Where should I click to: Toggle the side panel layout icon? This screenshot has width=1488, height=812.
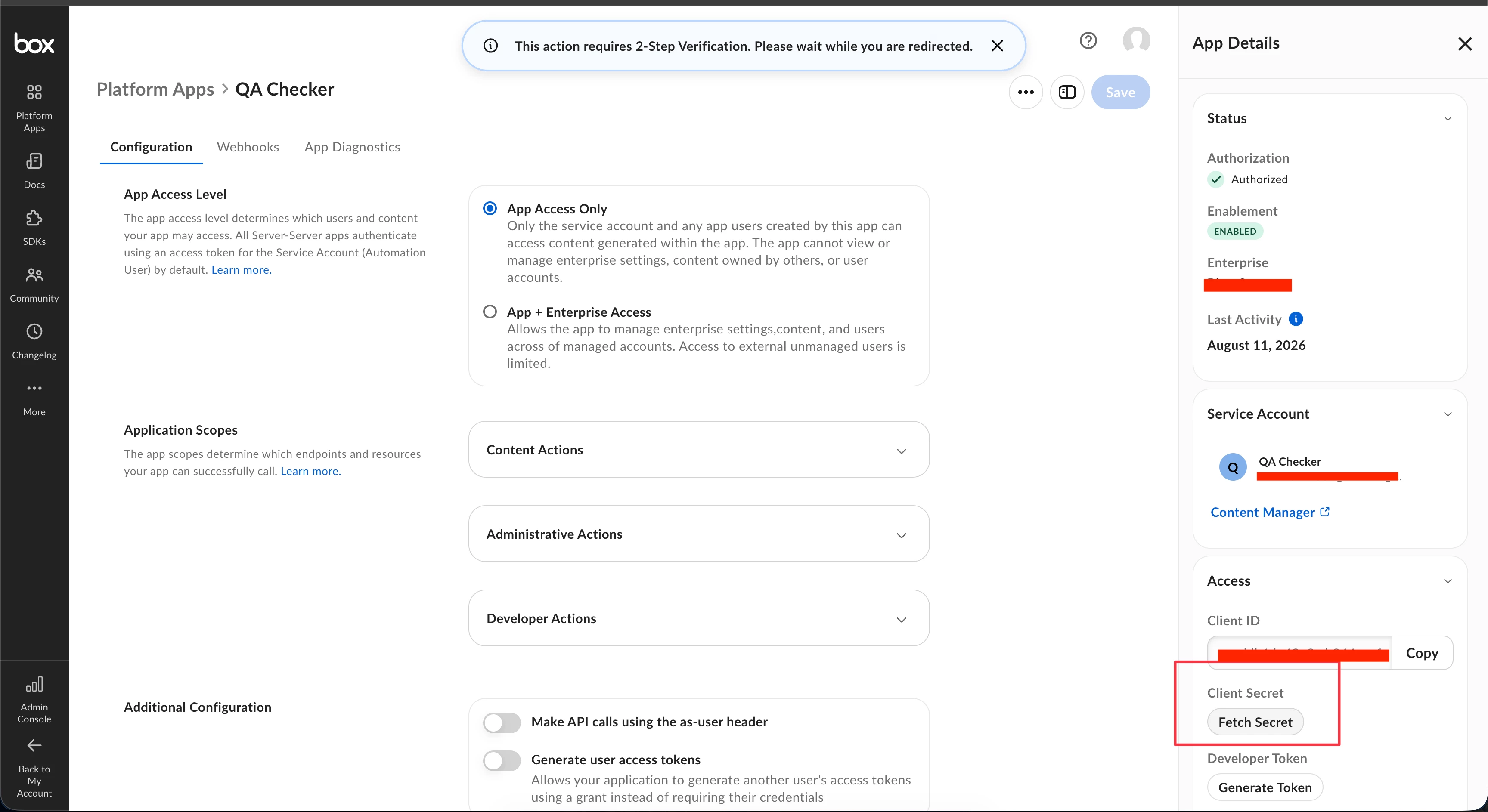click(1067, 92)
